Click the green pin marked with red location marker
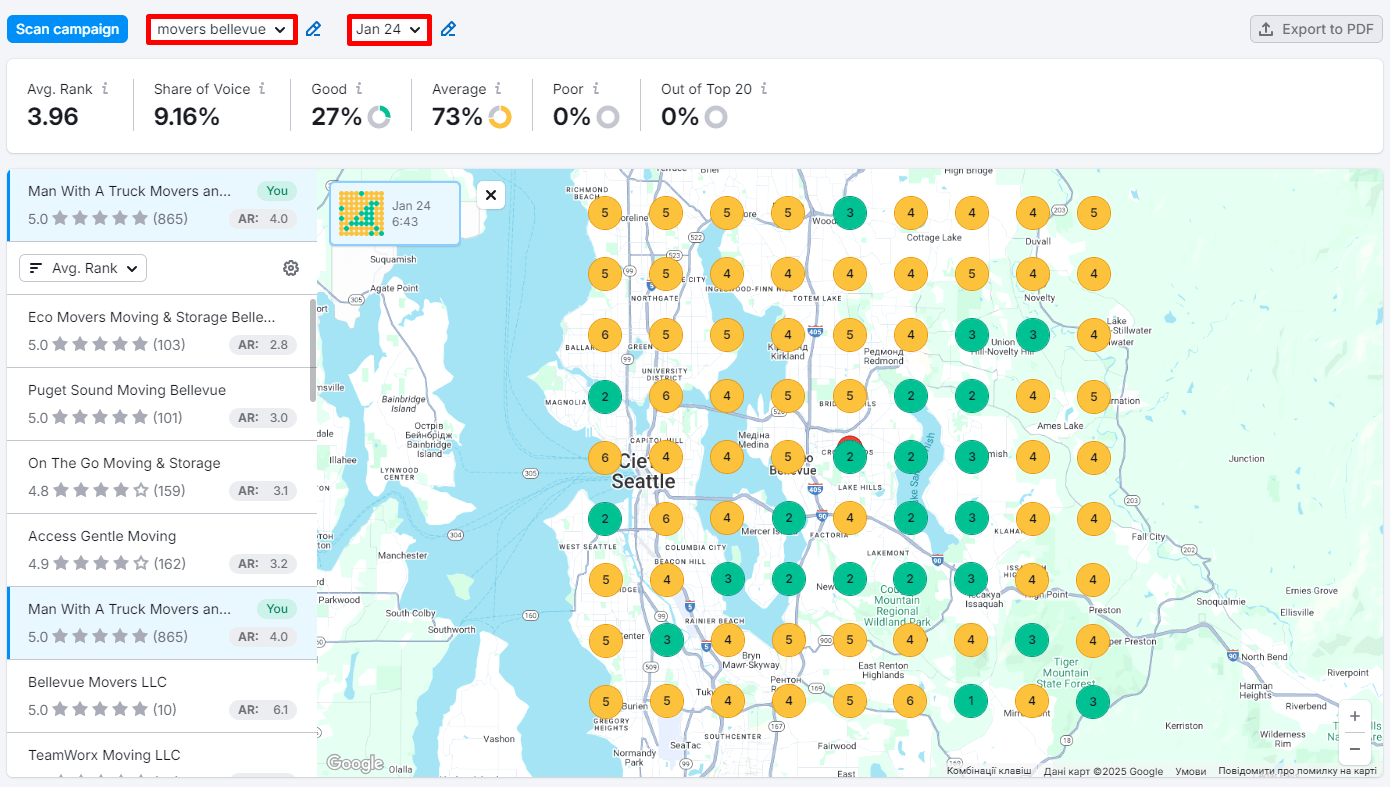 849,456
